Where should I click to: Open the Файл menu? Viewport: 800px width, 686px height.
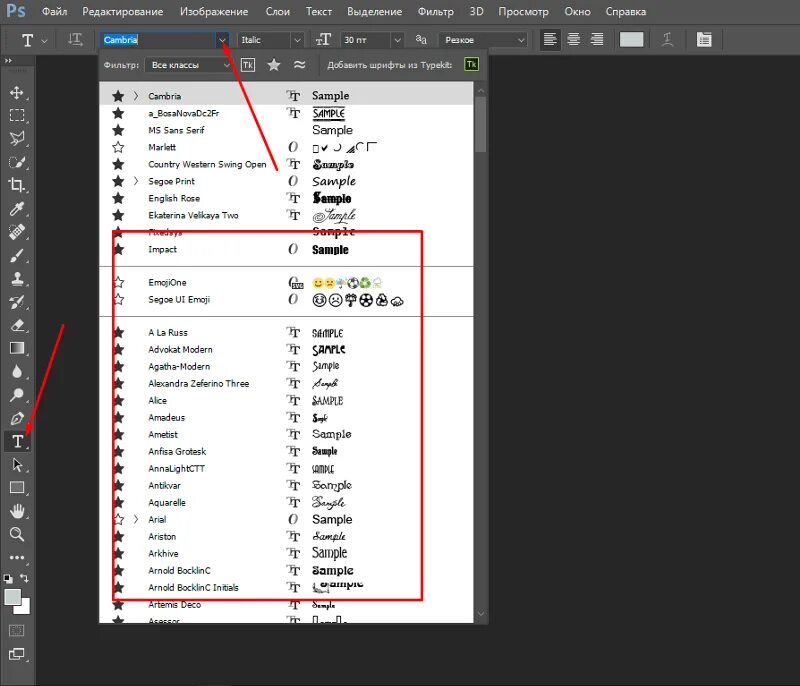tap(54, 11)
